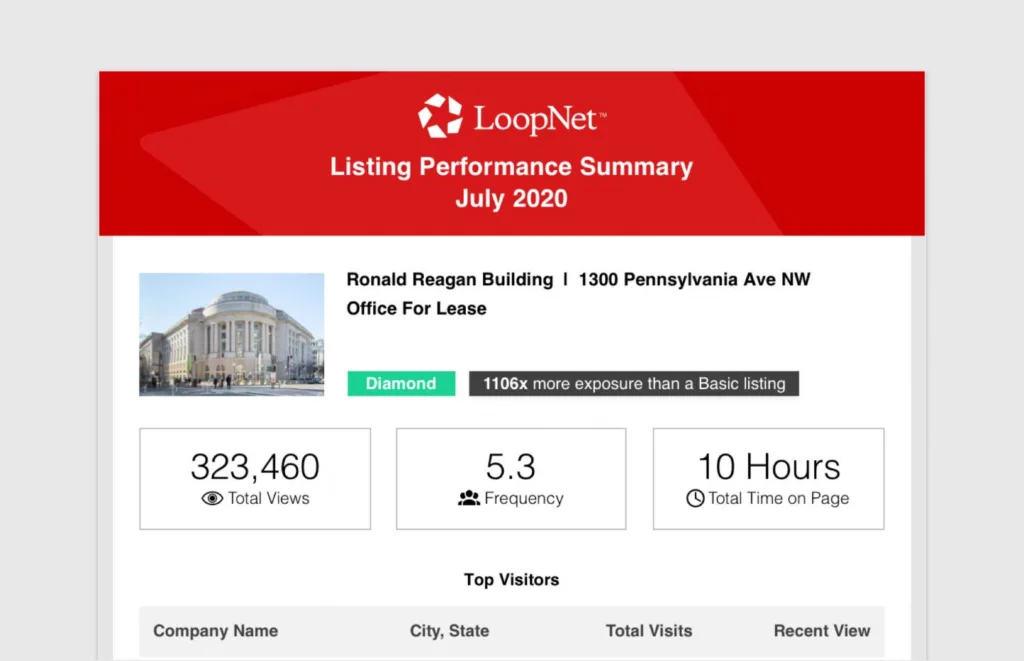Sort by the Company Name column header

coord(215,631)
